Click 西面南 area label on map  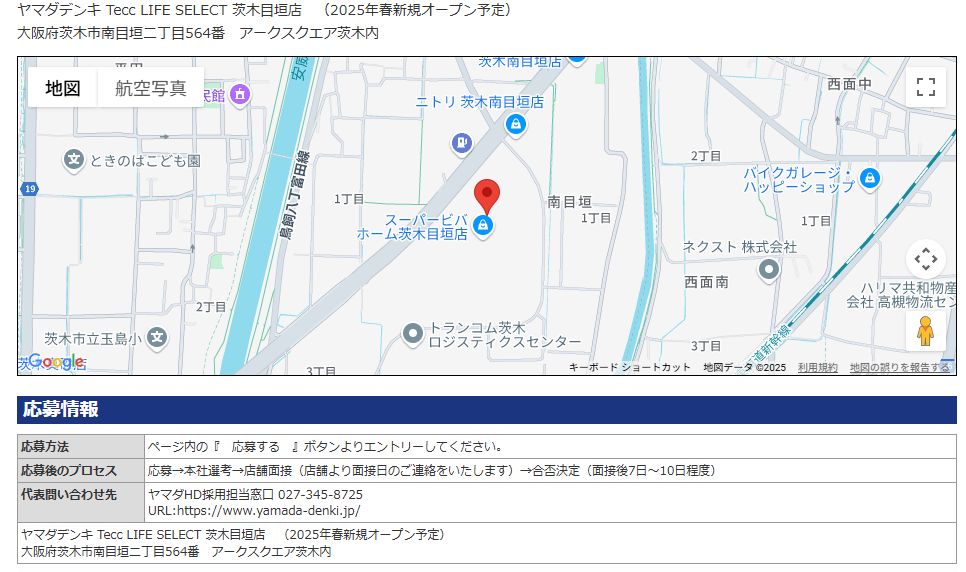(x=707, y=282)
